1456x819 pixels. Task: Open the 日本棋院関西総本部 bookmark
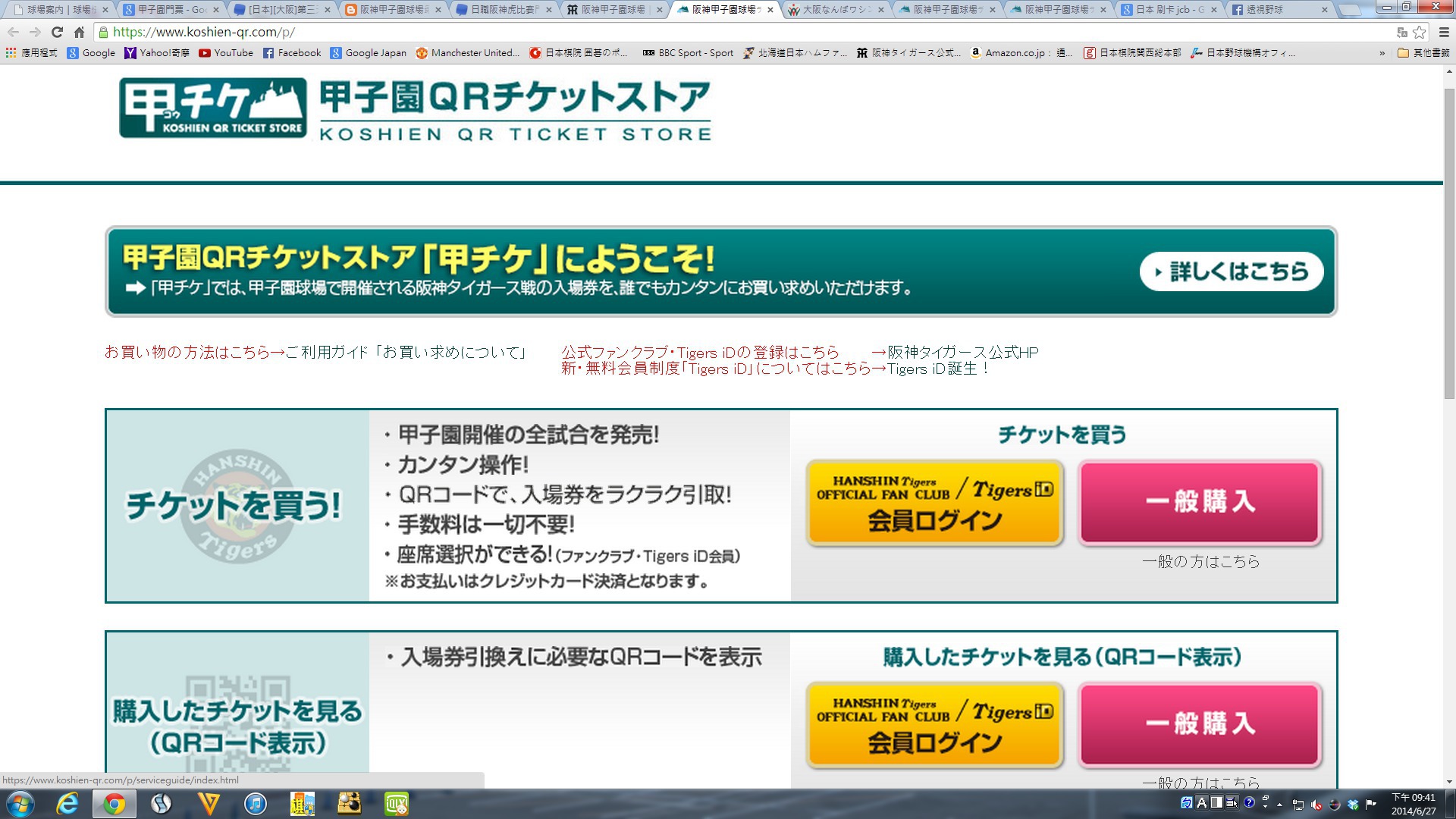(x=1132, y=52)
